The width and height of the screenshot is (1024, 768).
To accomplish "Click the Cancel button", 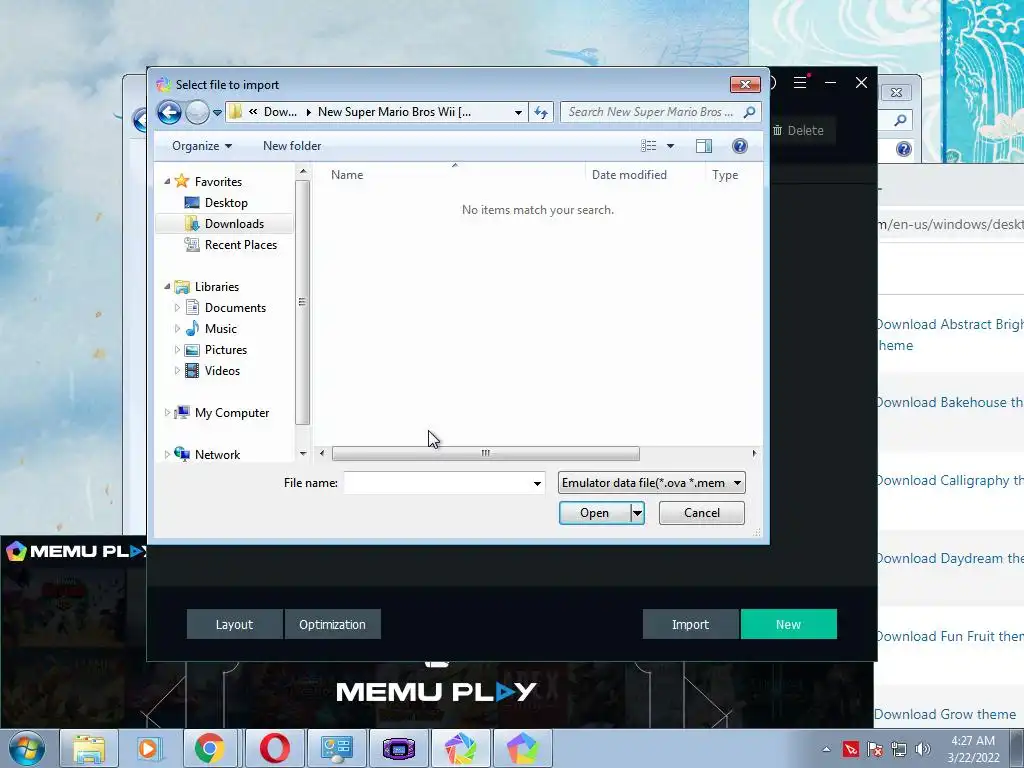I will (x=701, y=513).
